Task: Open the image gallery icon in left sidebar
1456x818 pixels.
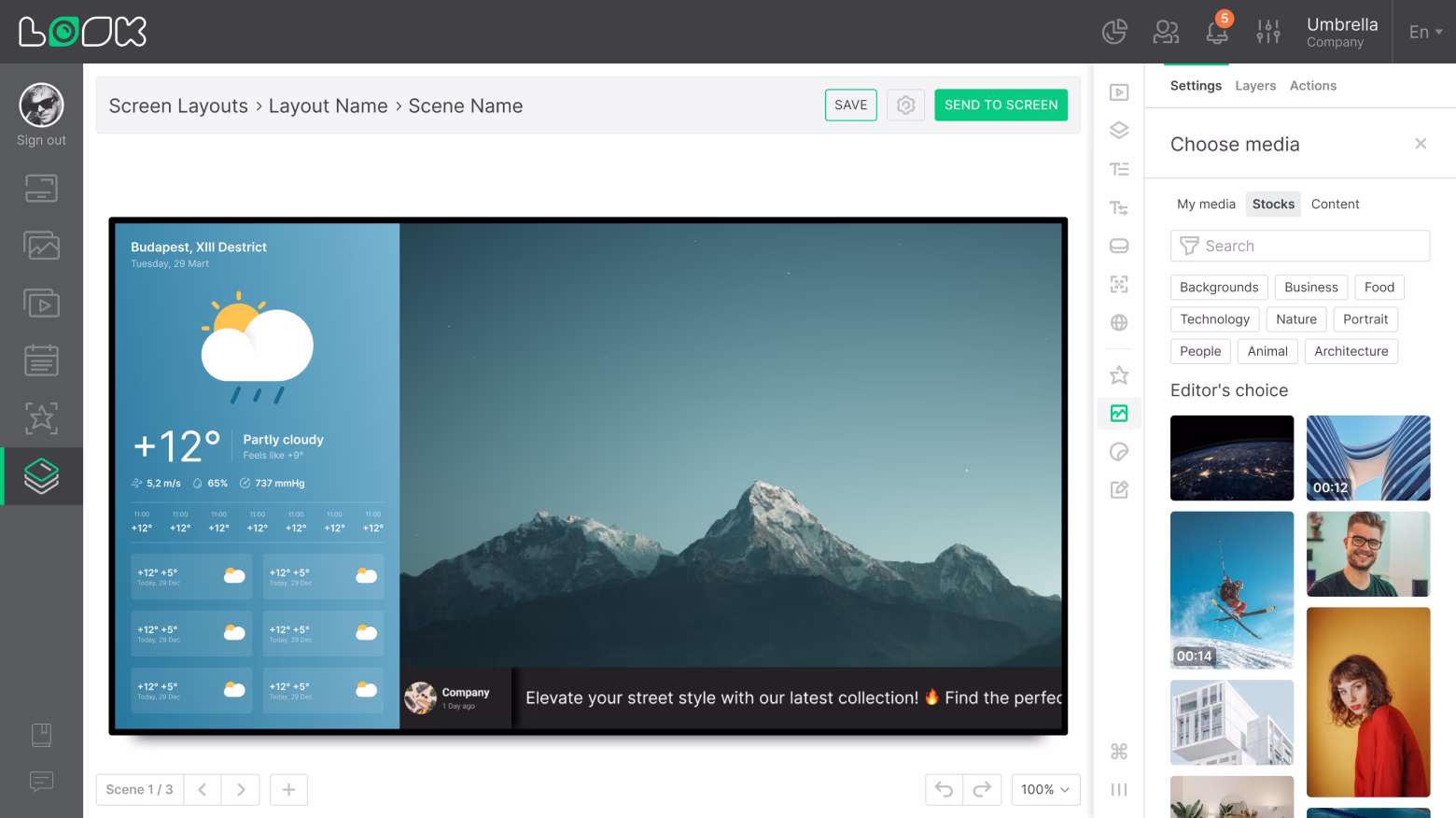Action: [x=41, y=246]
